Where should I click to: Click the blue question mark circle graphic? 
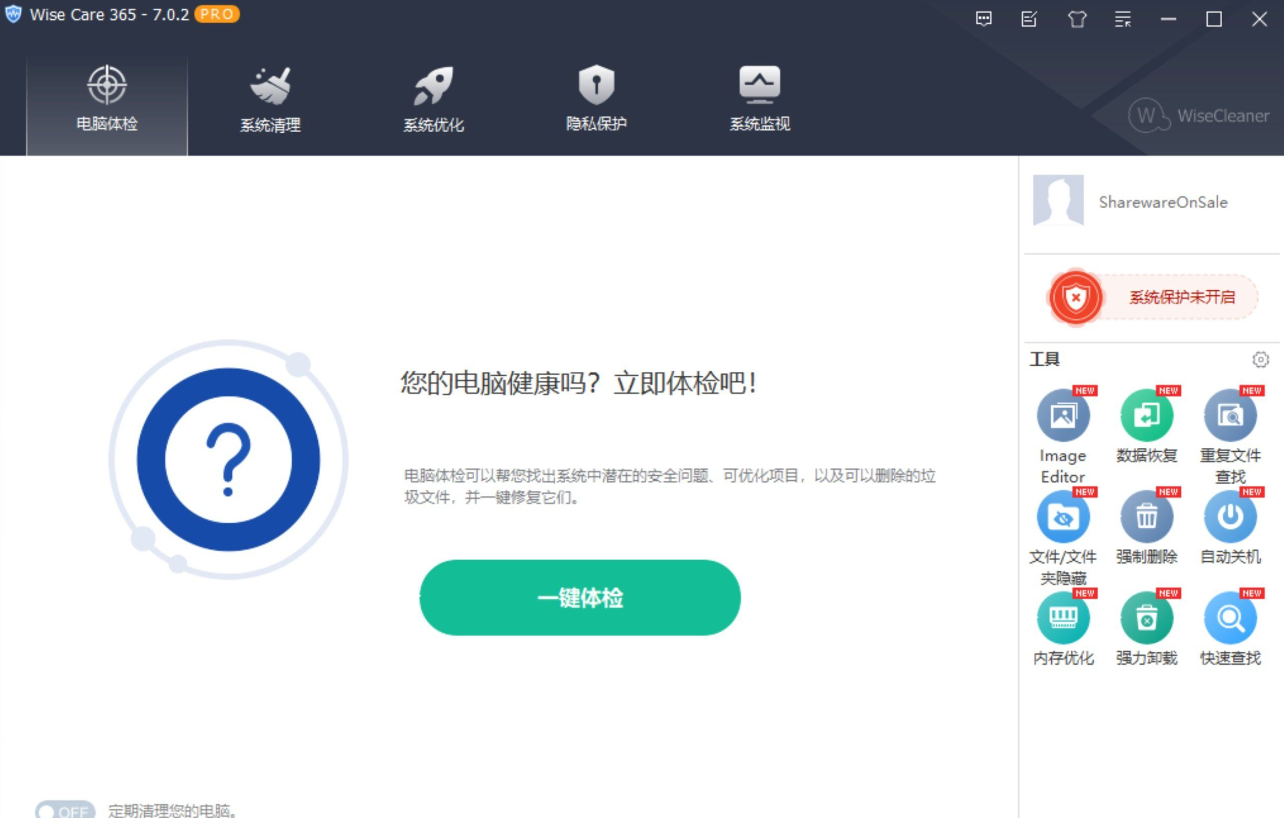click(x=228, y=459)
